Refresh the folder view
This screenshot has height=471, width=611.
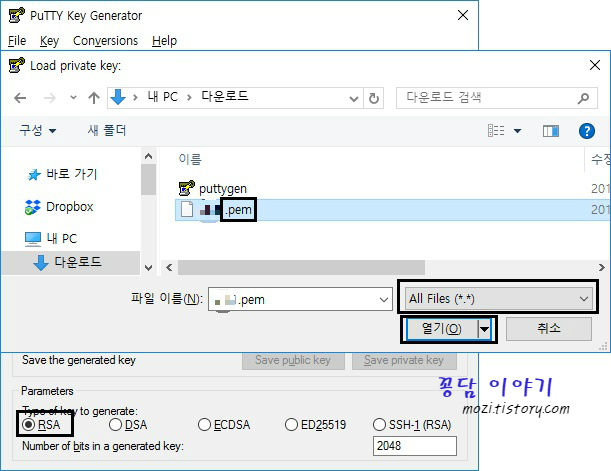[374, 98]
